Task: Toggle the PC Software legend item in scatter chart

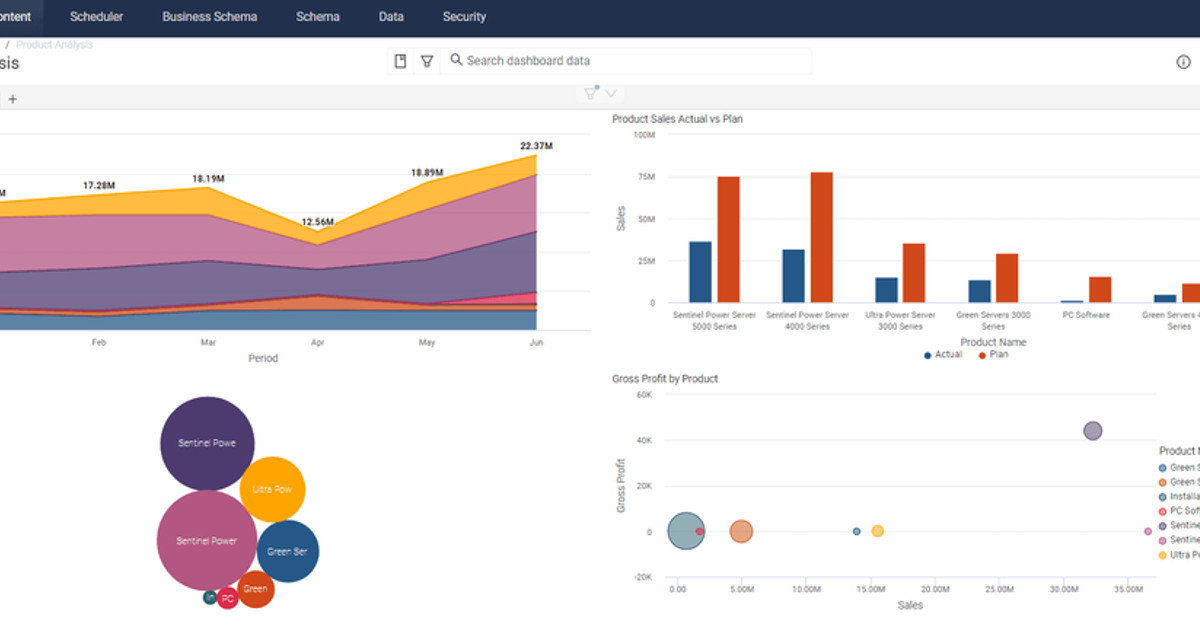Action: tap(1179, 510)
